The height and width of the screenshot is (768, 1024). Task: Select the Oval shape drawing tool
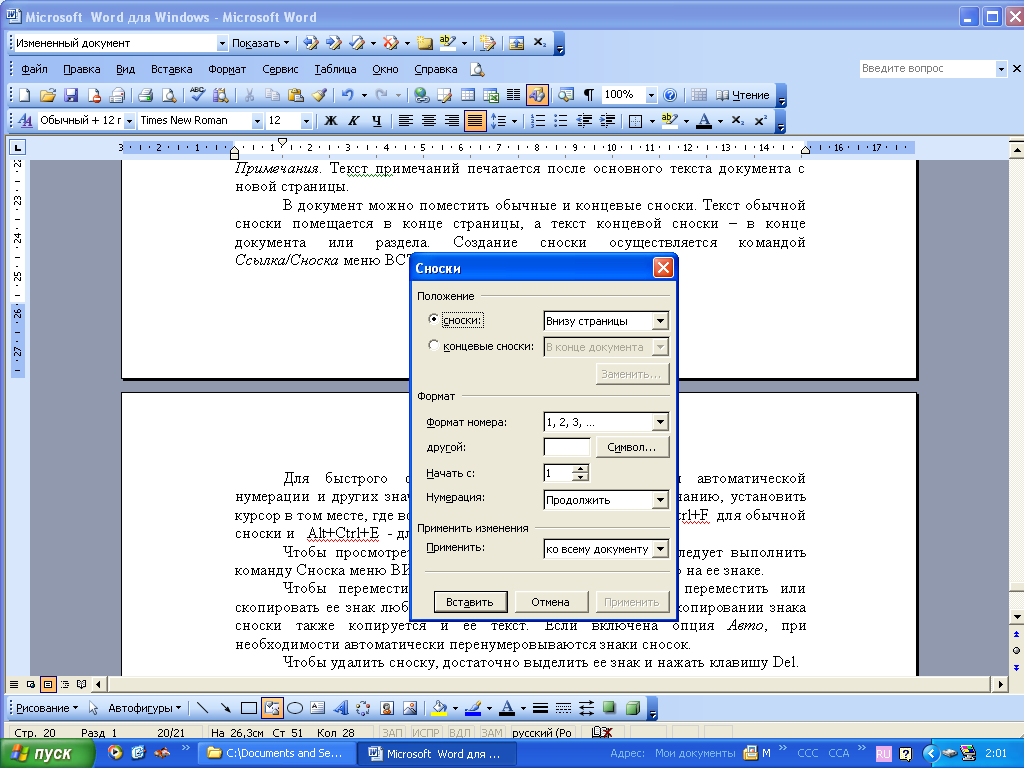point(295,708)
